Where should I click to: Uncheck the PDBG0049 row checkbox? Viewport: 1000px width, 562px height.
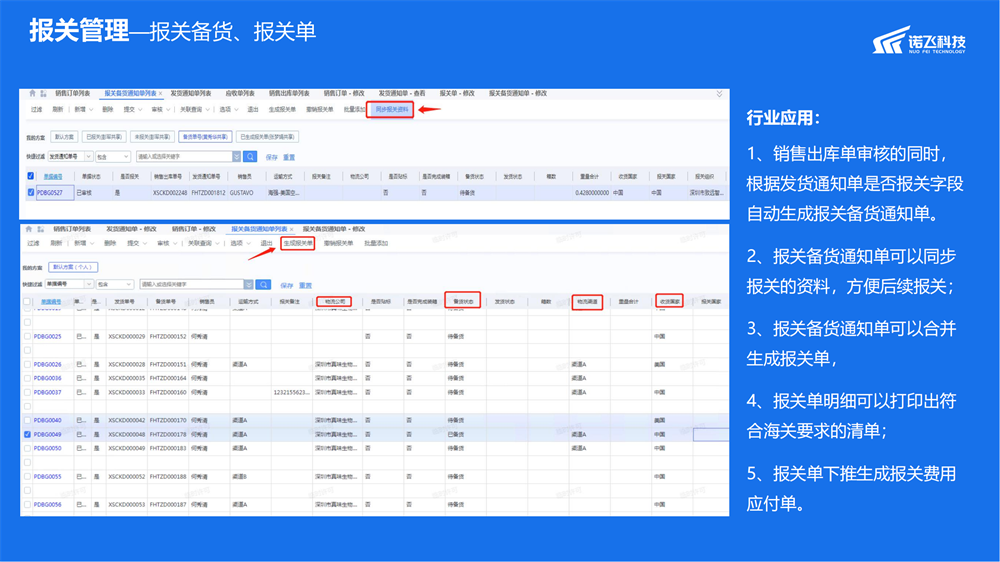27,434
